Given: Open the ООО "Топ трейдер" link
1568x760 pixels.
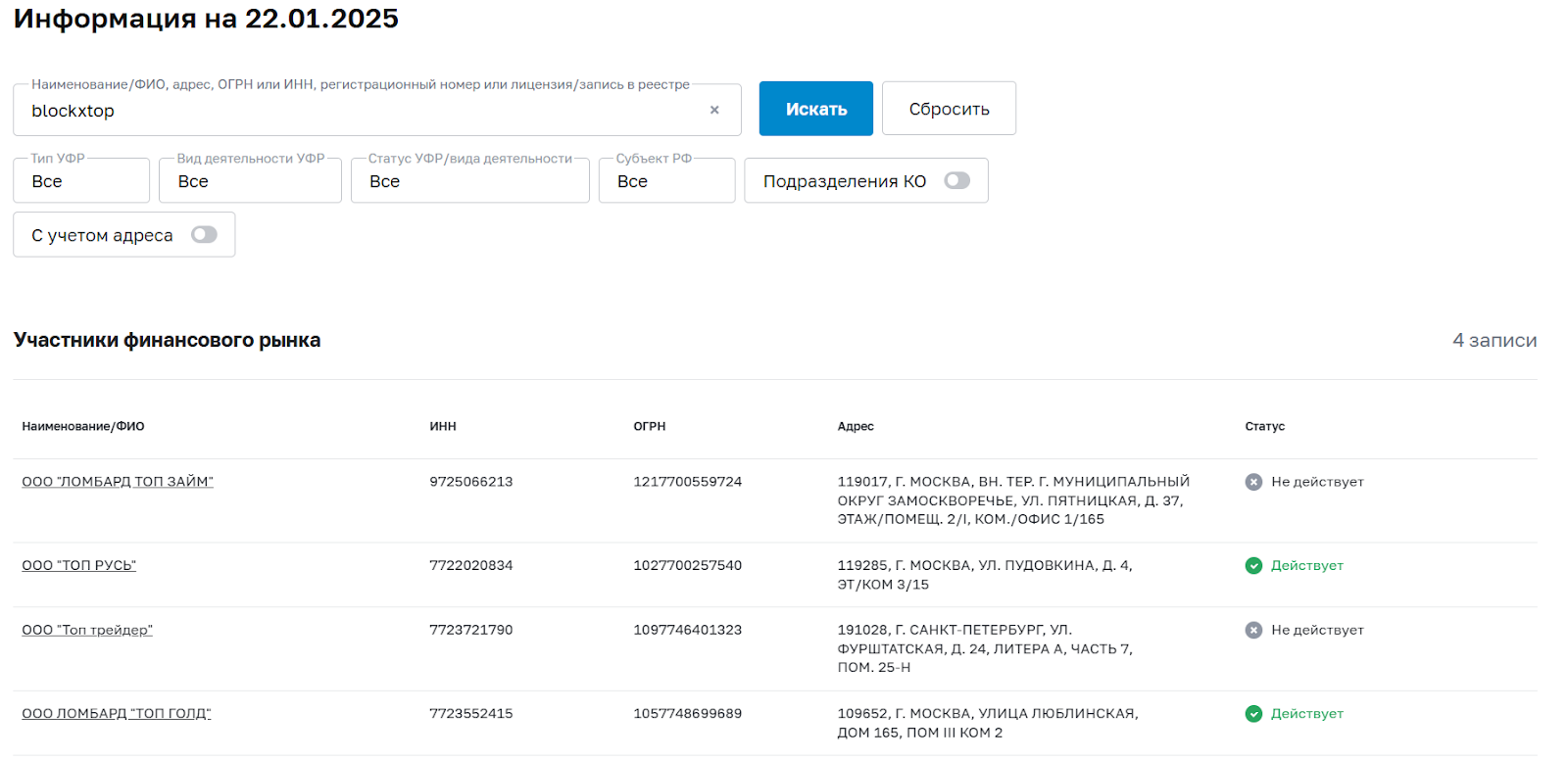Looking at the screenshot, I should click(x=87, y=630).
